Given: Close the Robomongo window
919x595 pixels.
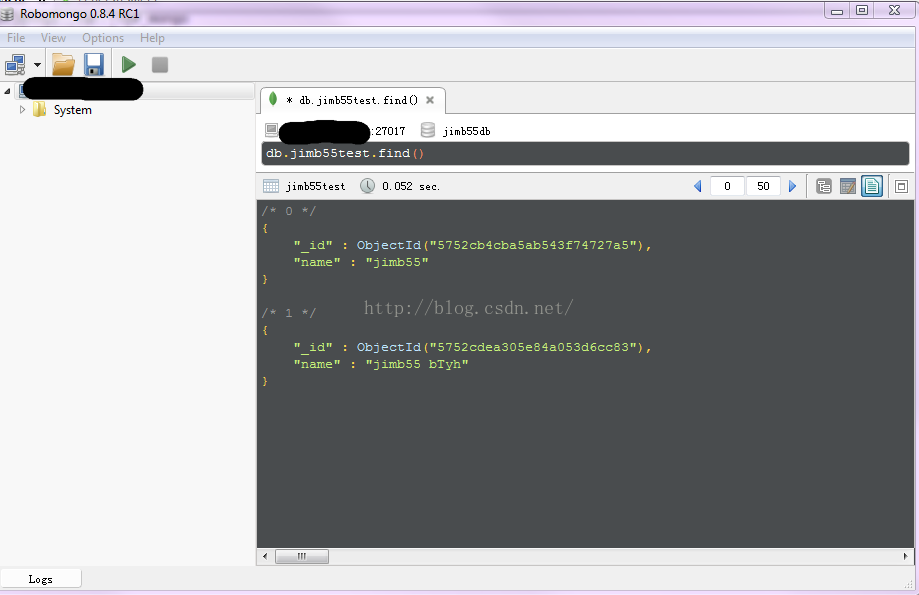Looking at the screenshot, I should (x=894, y=10).
